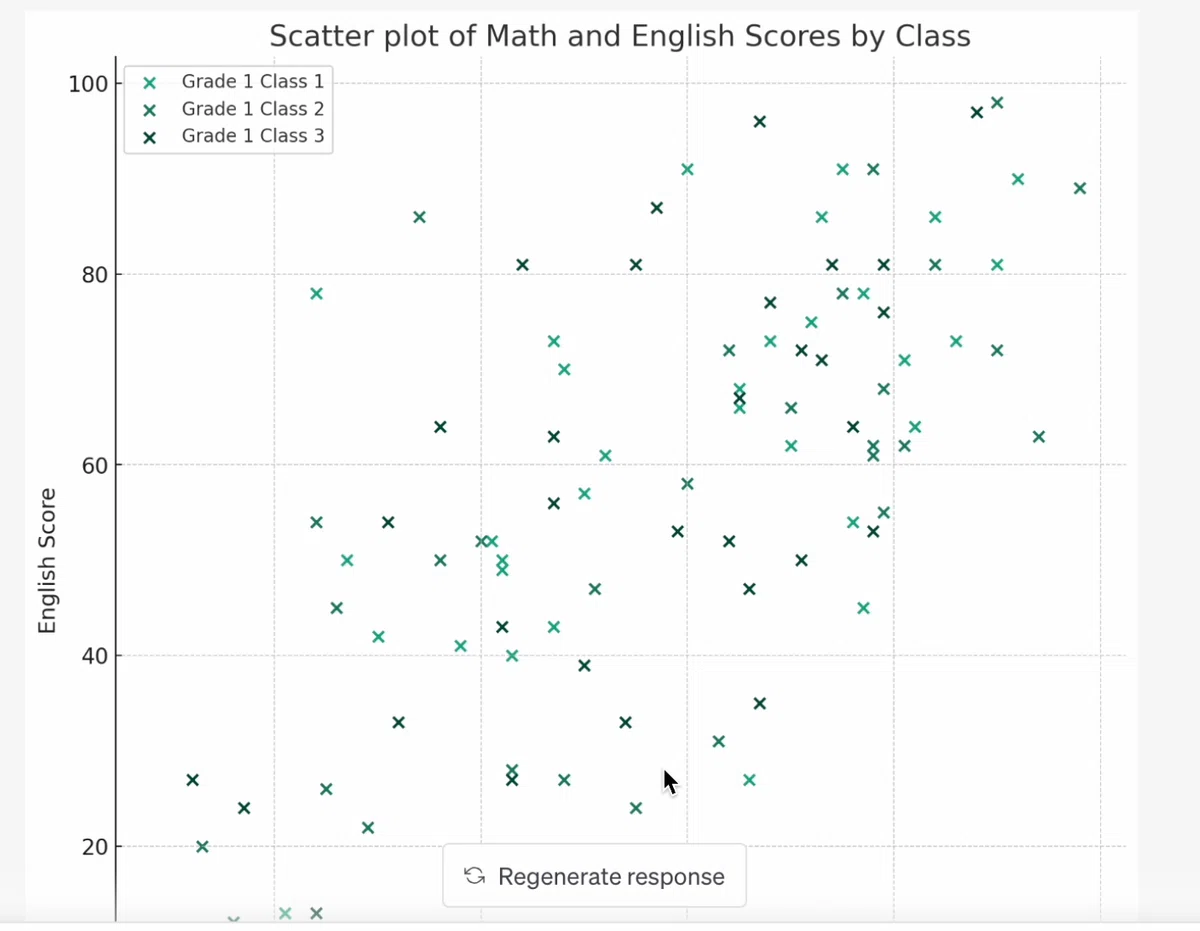Select the Grade 1 Class 3 legend label

(253, 136)
